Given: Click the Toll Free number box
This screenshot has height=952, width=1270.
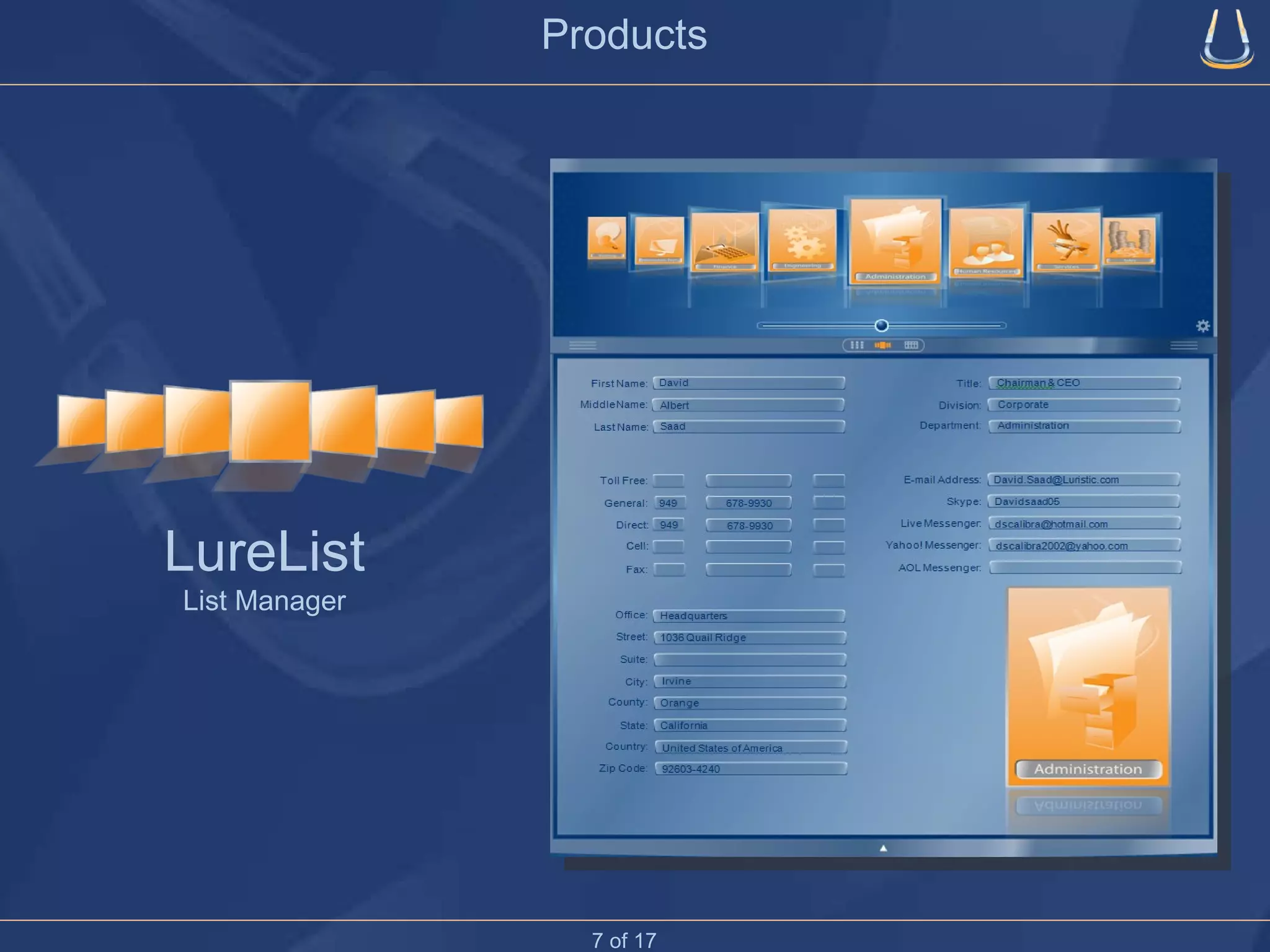Looking at the screenshot, I should [748, 480].
